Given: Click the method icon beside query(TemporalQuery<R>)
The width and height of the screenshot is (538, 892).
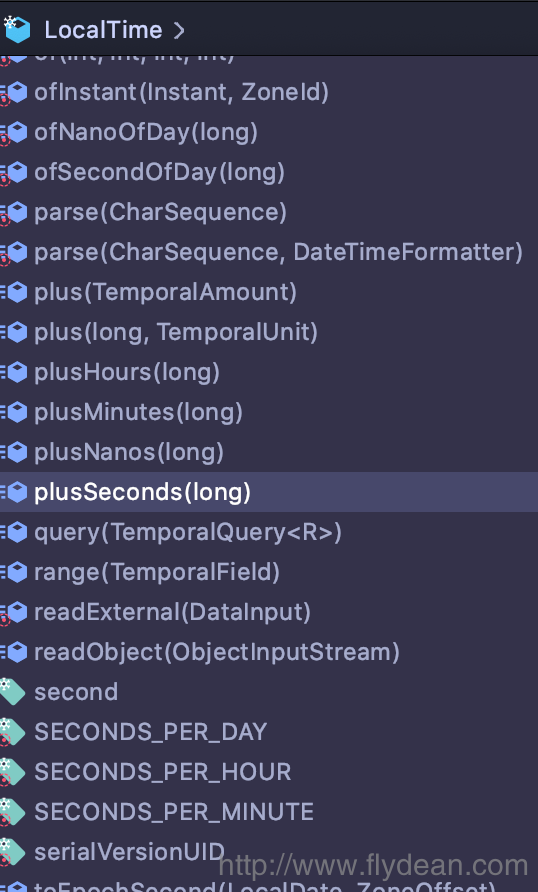Looking at the screenshot, I should (x=14, y=532).
